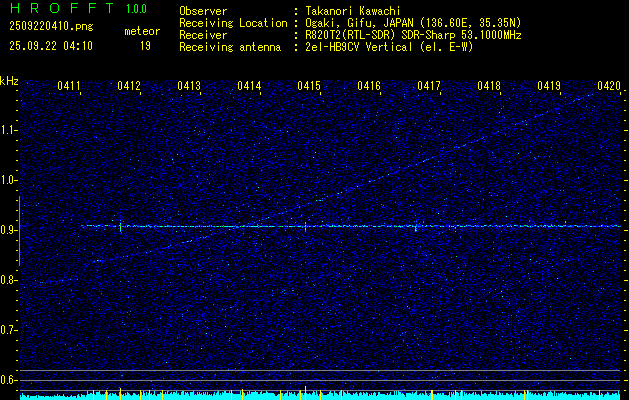Click the 0420 time marker
Viewport: 629px width, 400px height.
click(x=609, y=87)
